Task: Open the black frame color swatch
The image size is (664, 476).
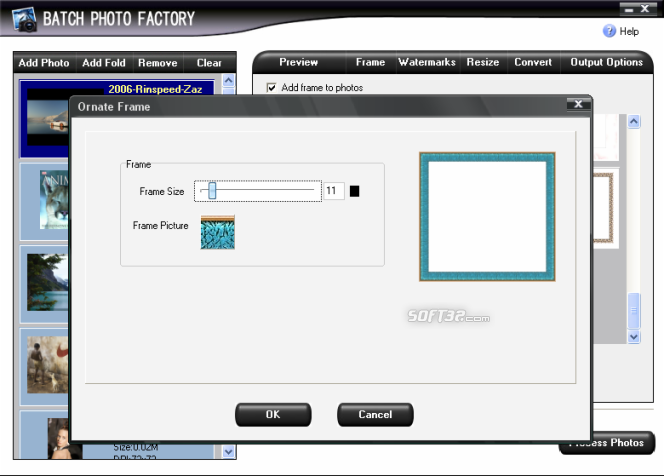Action: tap(354, 191)
